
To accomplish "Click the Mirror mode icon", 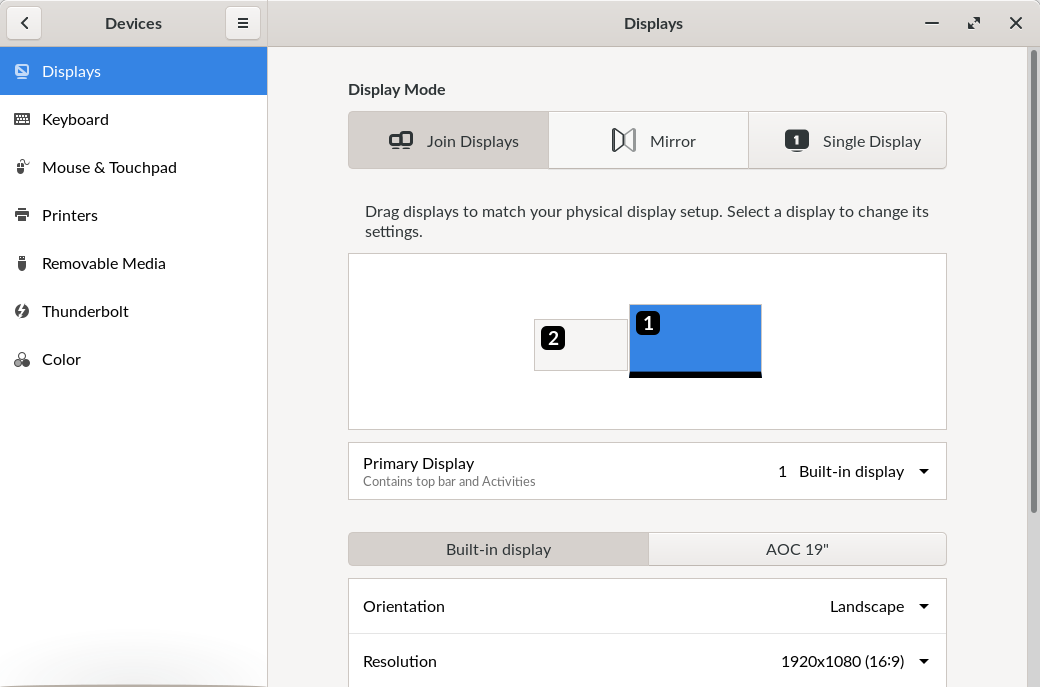I will click(x=623, y=141).
